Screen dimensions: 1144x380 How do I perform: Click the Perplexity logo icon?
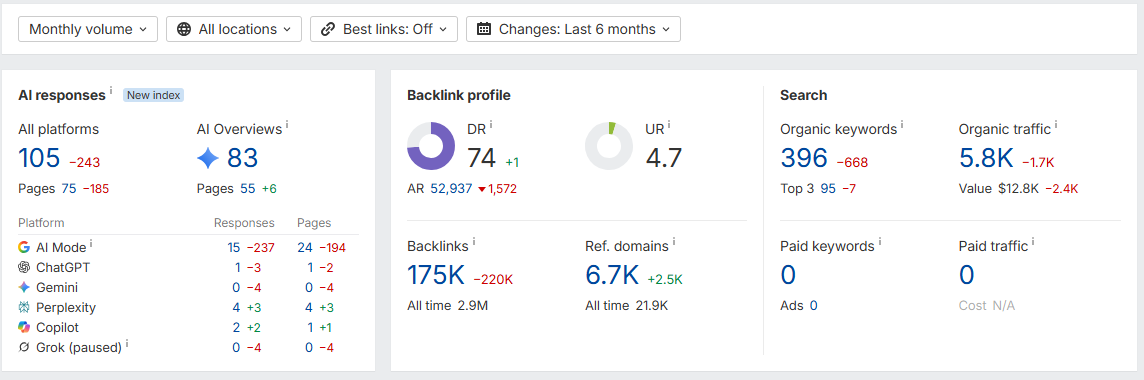(24, 308)
